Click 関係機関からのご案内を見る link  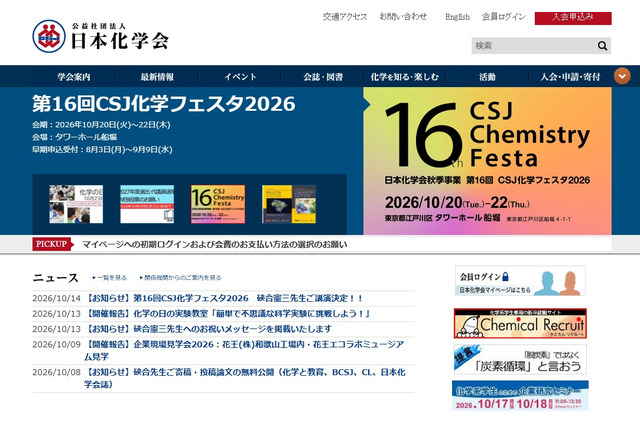tap(180, 277)
